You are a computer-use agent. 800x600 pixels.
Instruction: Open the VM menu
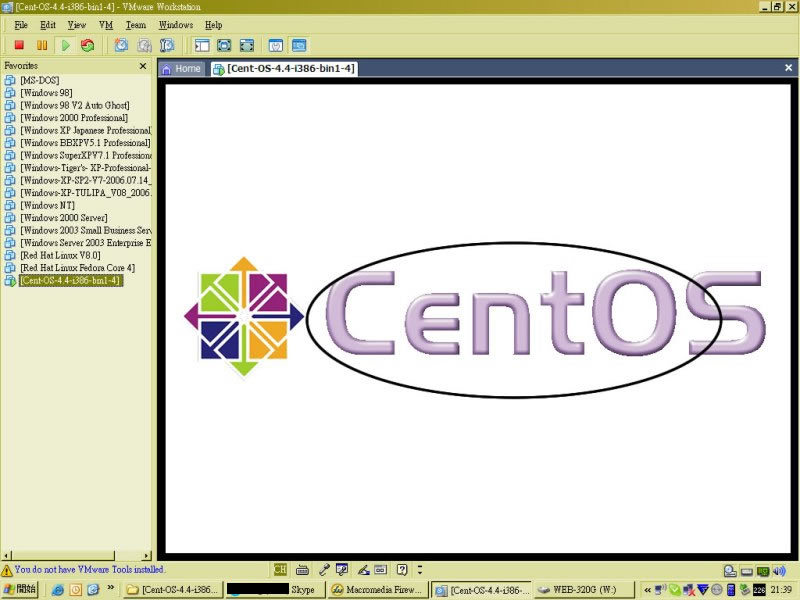106,25
